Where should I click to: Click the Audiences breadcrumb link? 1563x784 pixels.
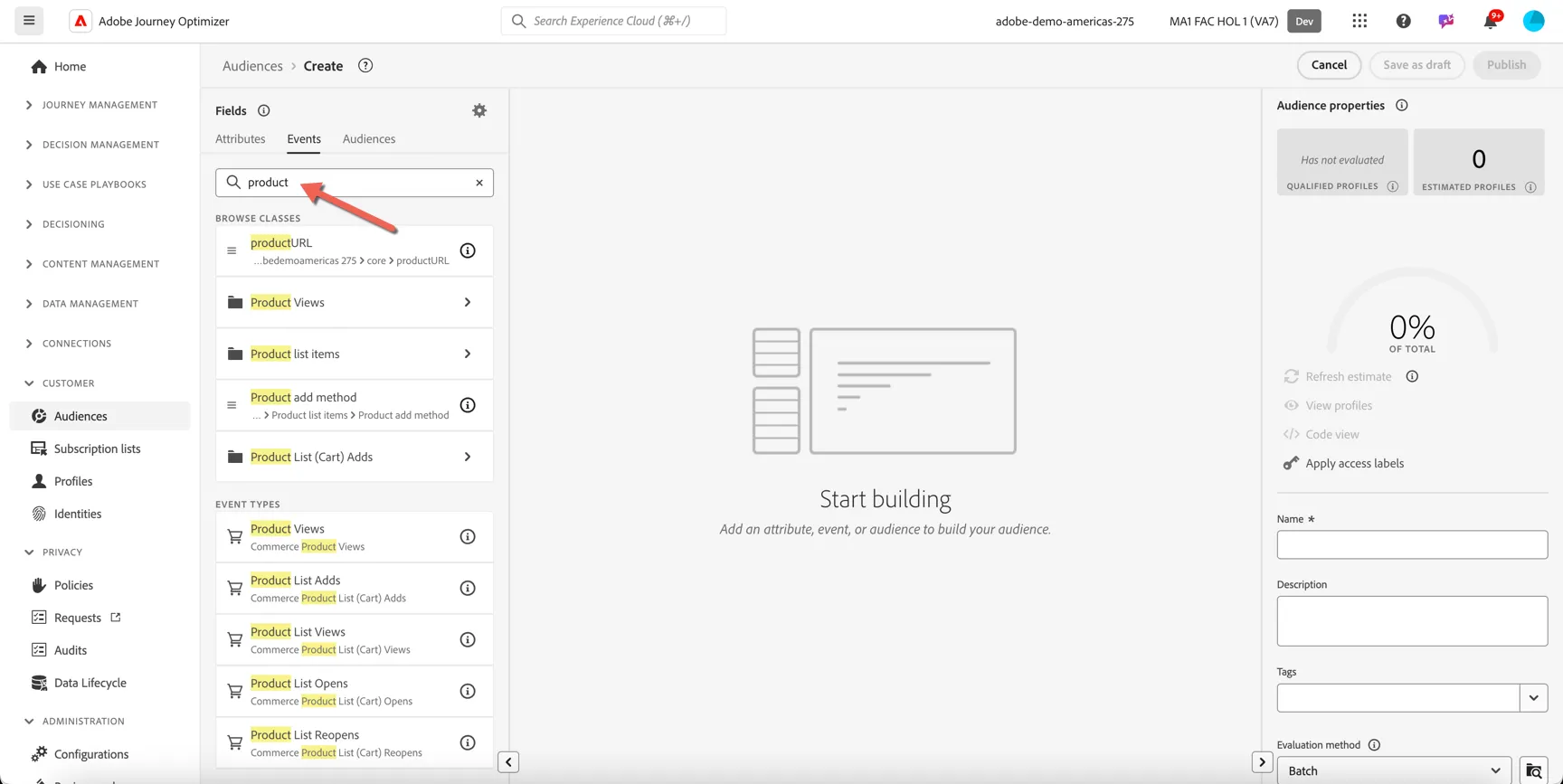(252, 66)
